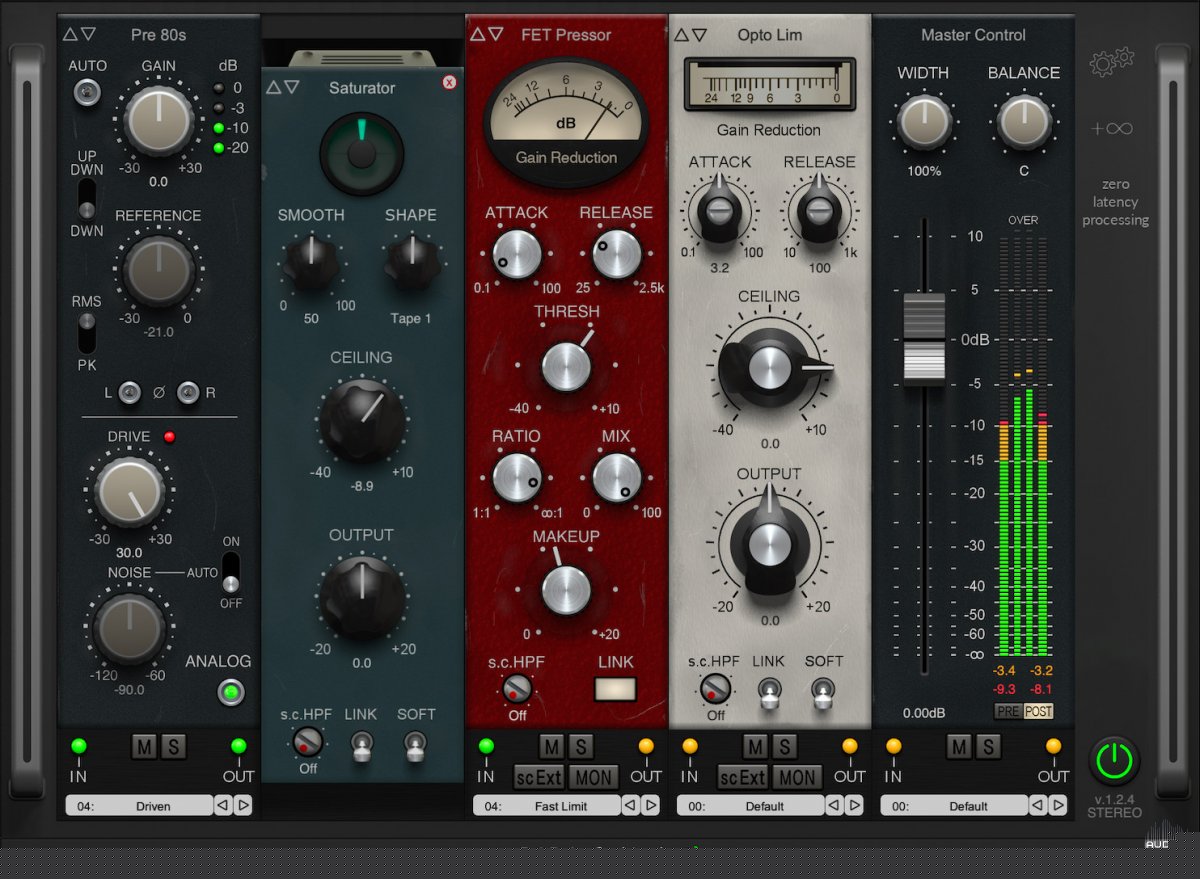The height and width of the screenshot is (879, 1200).
Task: Go to next Master Control preset arrow
Action: [1059, 805]
